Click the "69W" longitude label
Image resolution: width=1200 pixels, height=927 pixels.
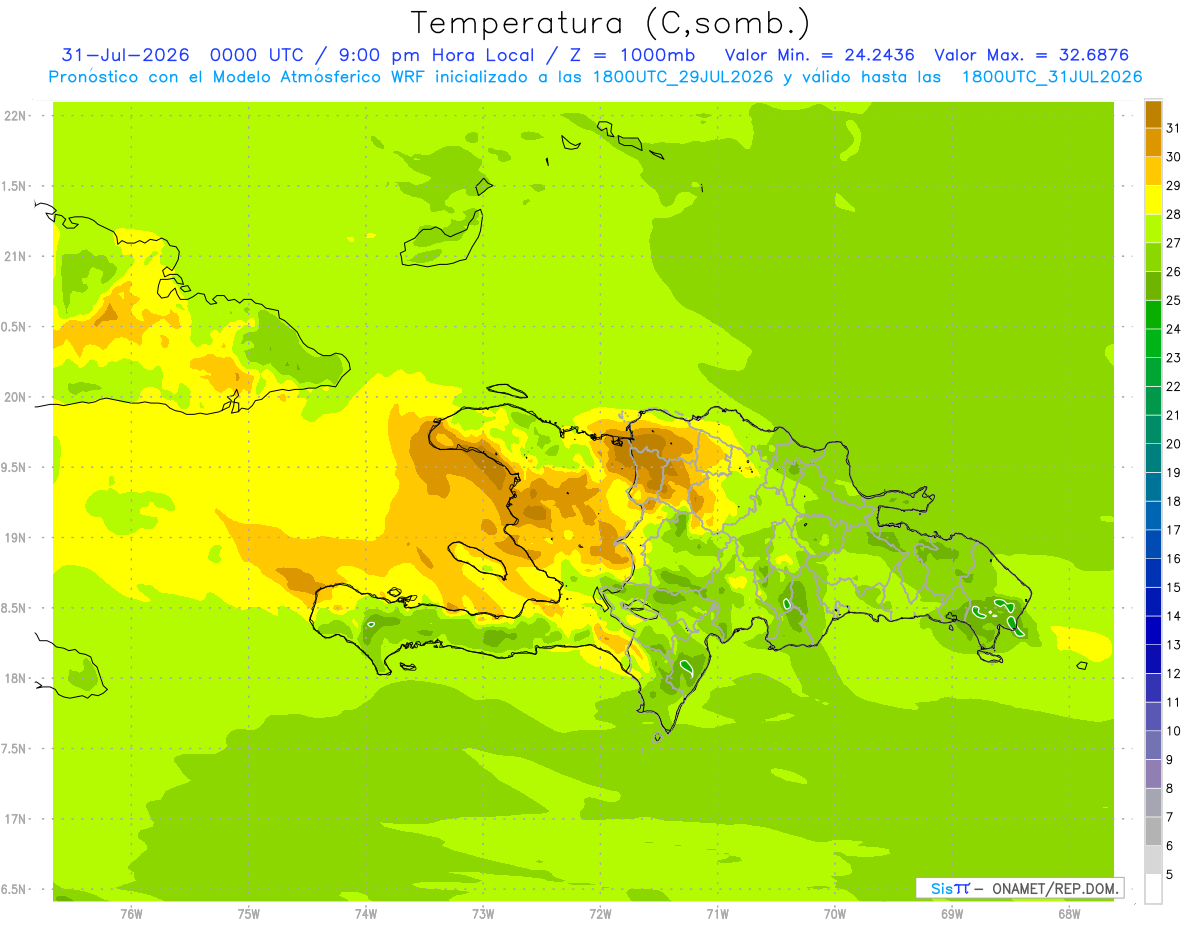point(952,914)
